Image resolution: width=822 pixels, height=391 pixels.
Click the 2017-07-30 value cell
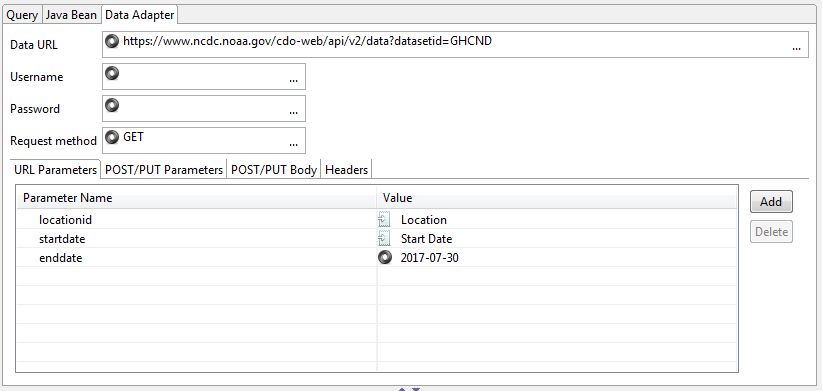click(x=557, y=258)
